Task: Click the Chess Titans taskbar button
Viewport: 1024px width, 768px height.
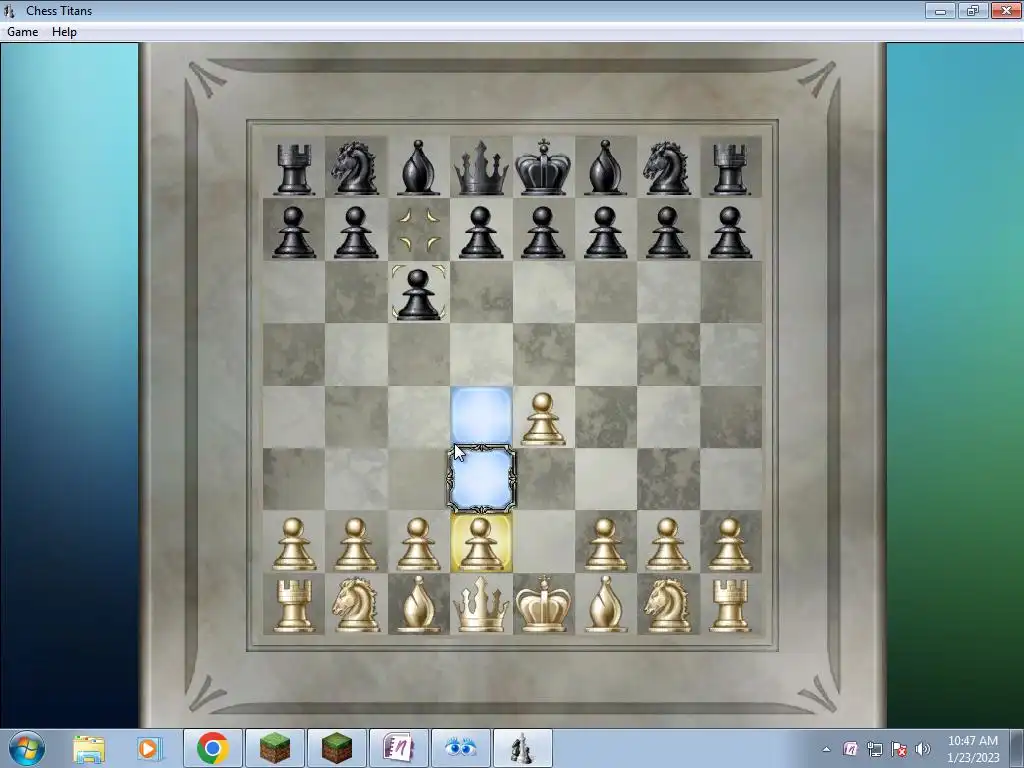Action: coord(522,748)
